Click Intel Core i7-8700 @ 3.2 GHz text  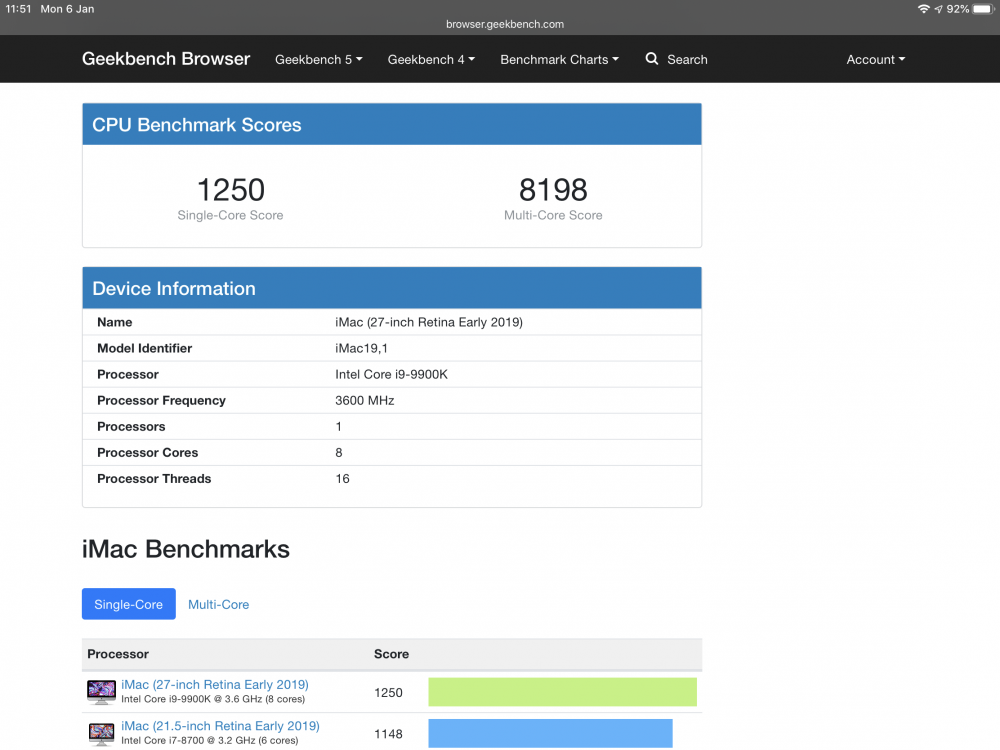click(210, 740)
